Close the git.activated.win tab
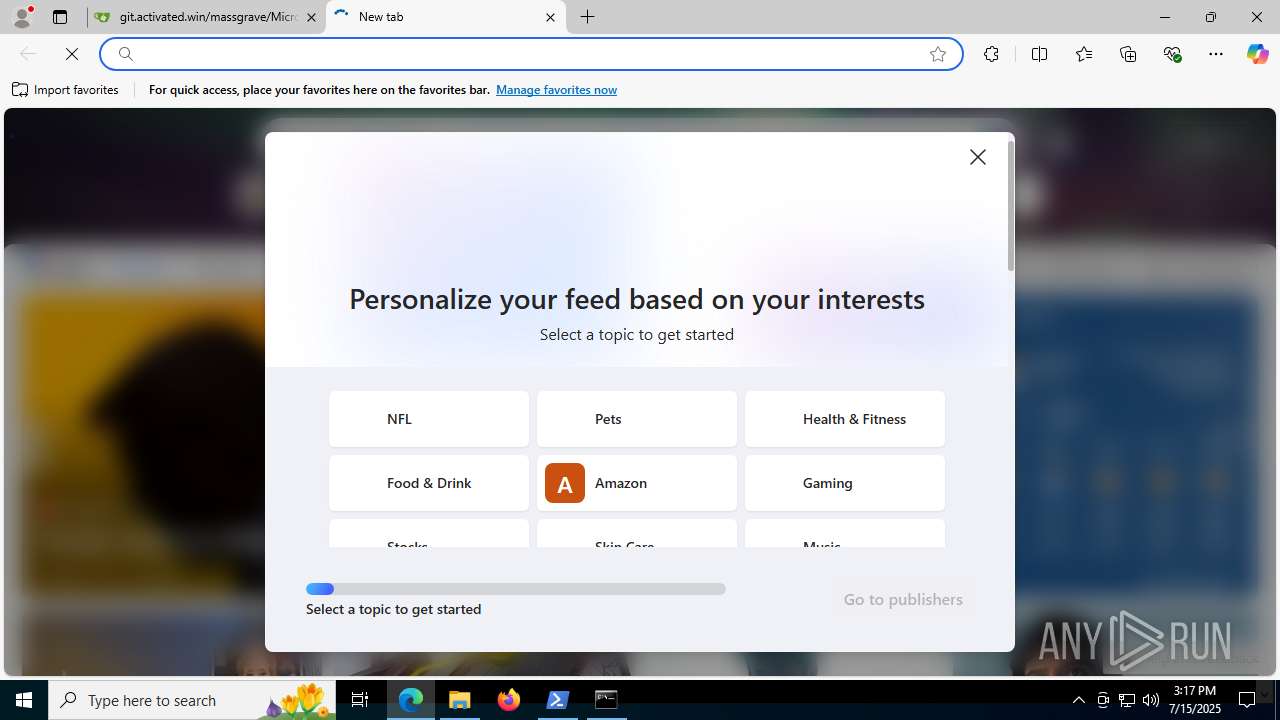 click(x=311, y=17)
